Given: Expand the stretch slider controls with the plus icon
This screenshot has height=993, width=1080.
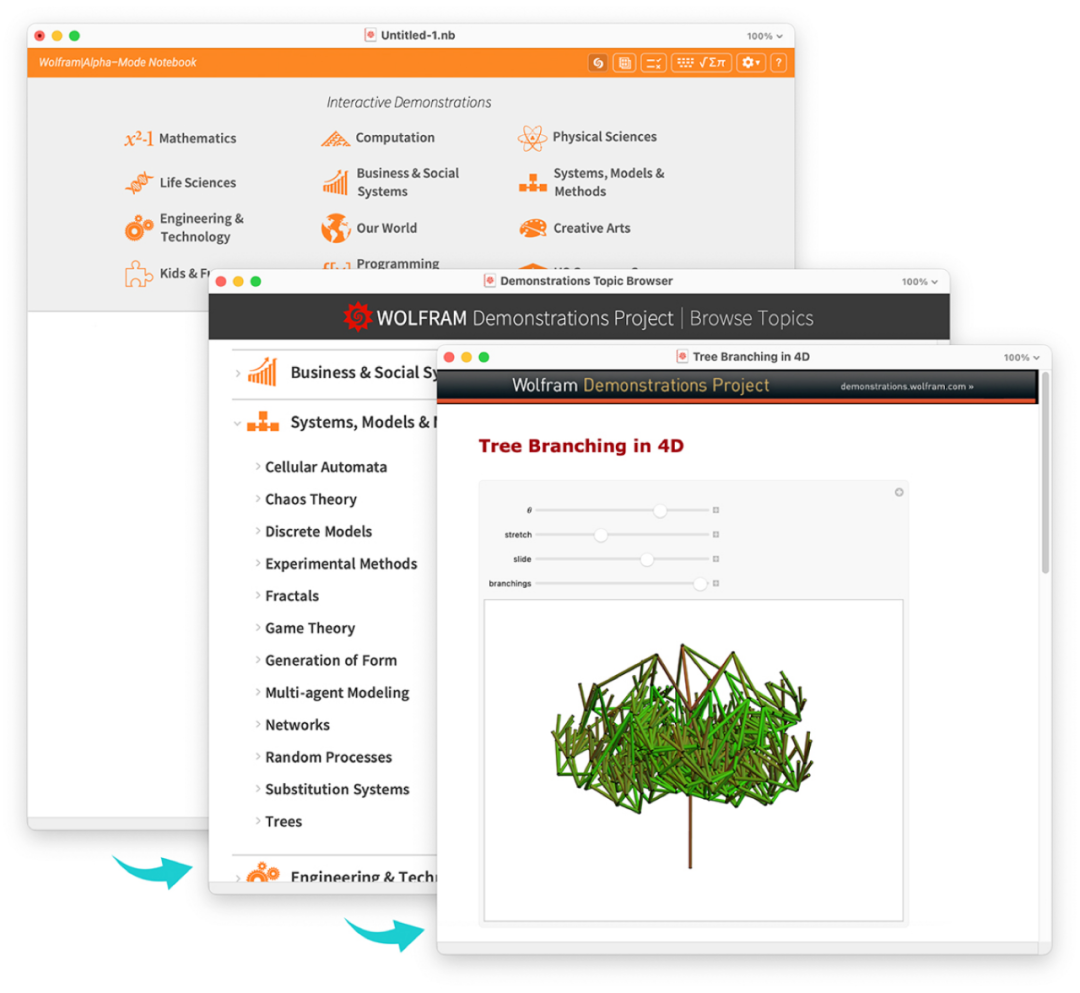Looking at the screenshot, I should [x=716, y=534].
